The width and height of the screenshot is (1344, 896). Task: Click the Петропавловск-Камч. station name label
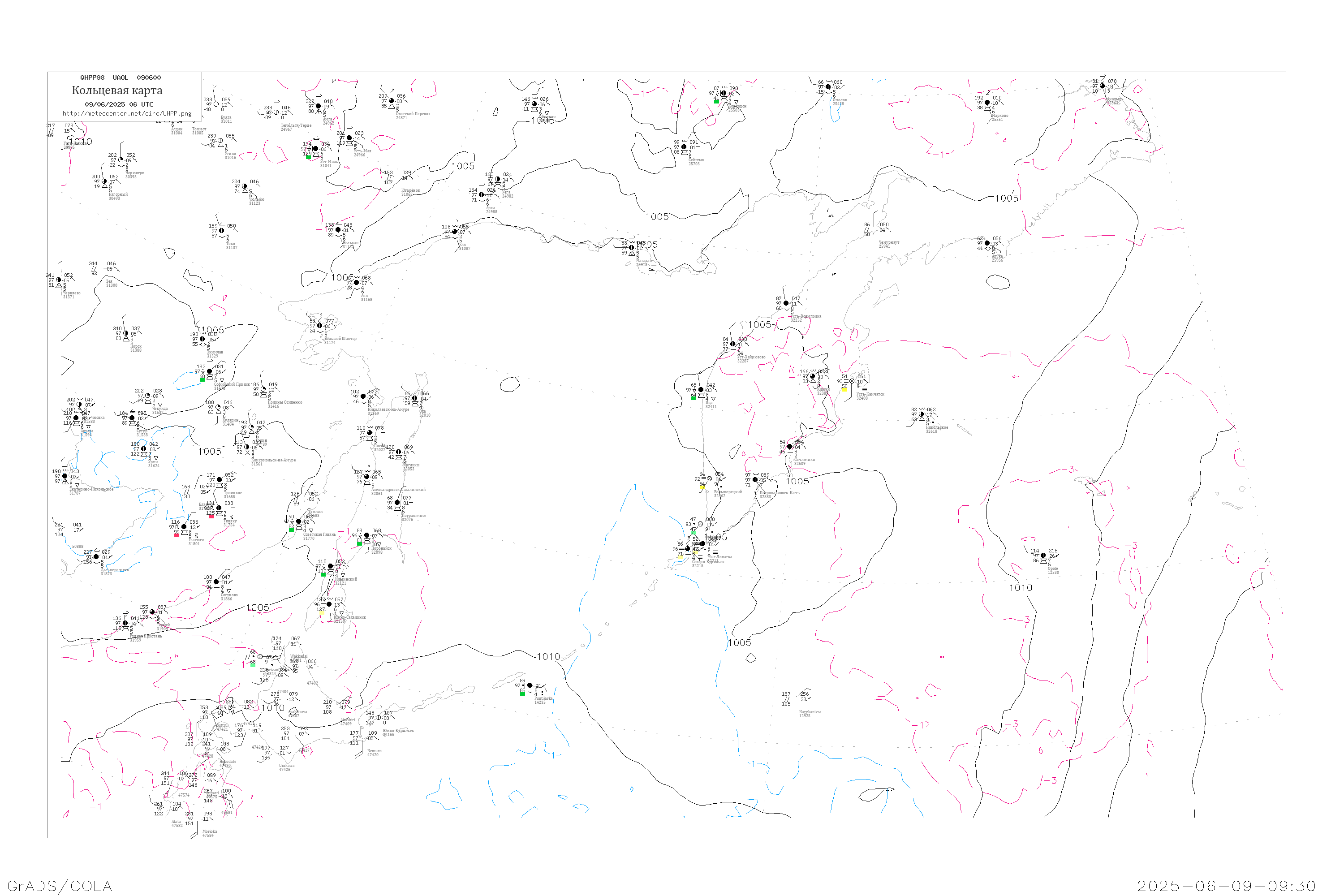point(780,492)
